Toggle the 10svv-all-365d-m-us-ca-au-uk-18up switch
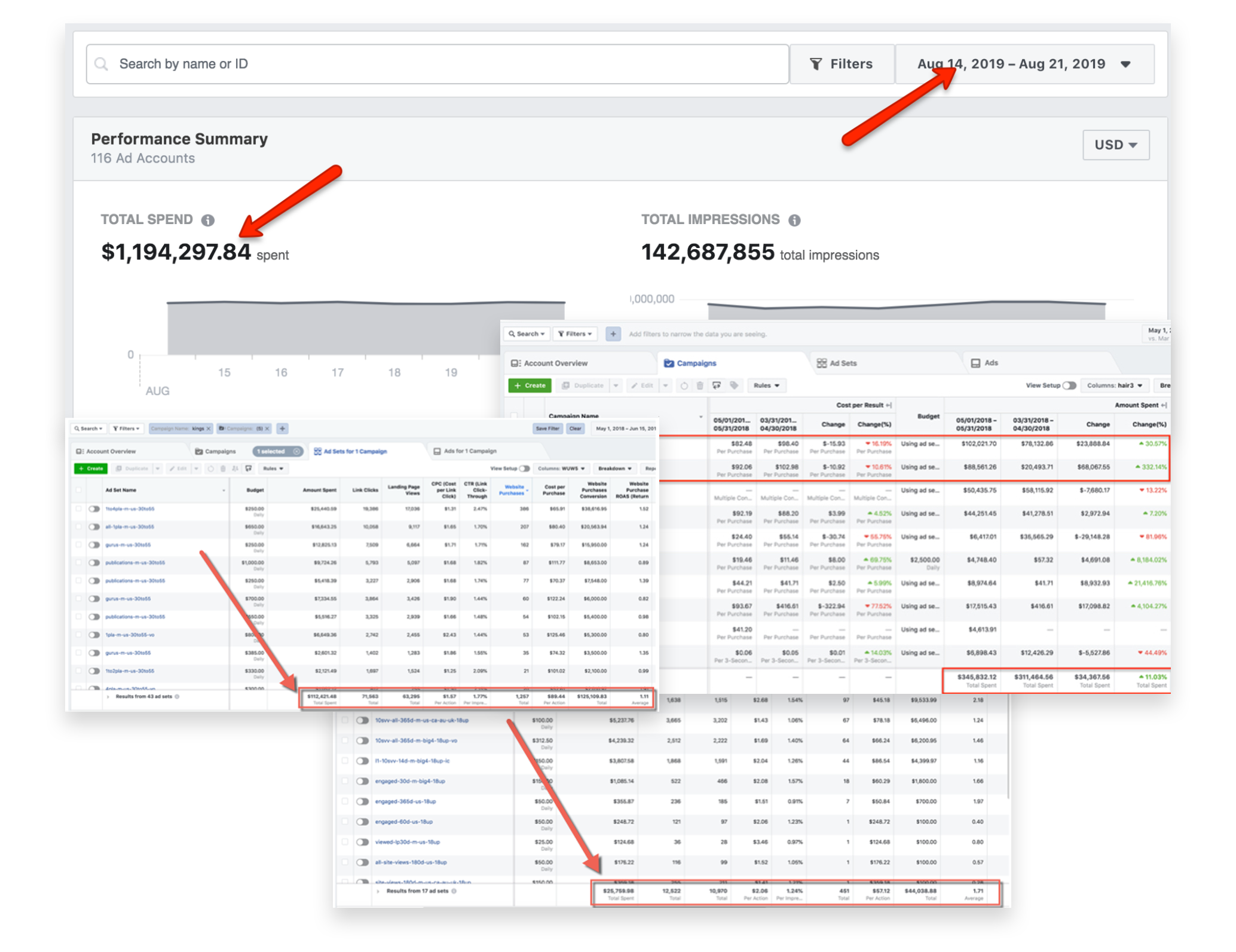This screenshot has width=1236, height=952. (362, 721)
